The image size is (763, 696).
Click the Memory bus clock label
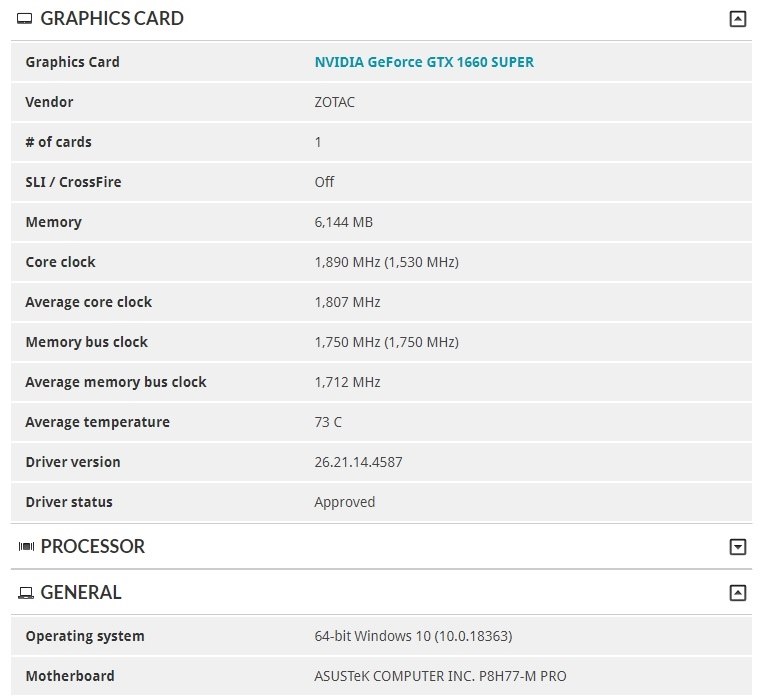pyautogui.click(x=87, y=342)
